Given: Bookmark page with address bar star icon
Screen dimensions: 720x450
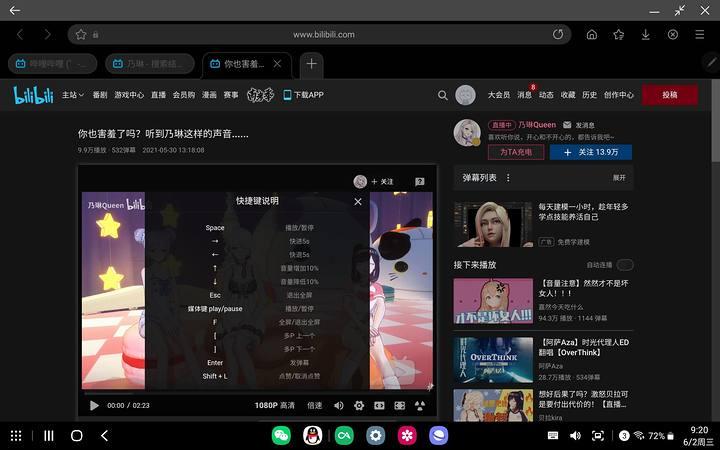Looking at the screenshot, I should (x=81, y=34).
